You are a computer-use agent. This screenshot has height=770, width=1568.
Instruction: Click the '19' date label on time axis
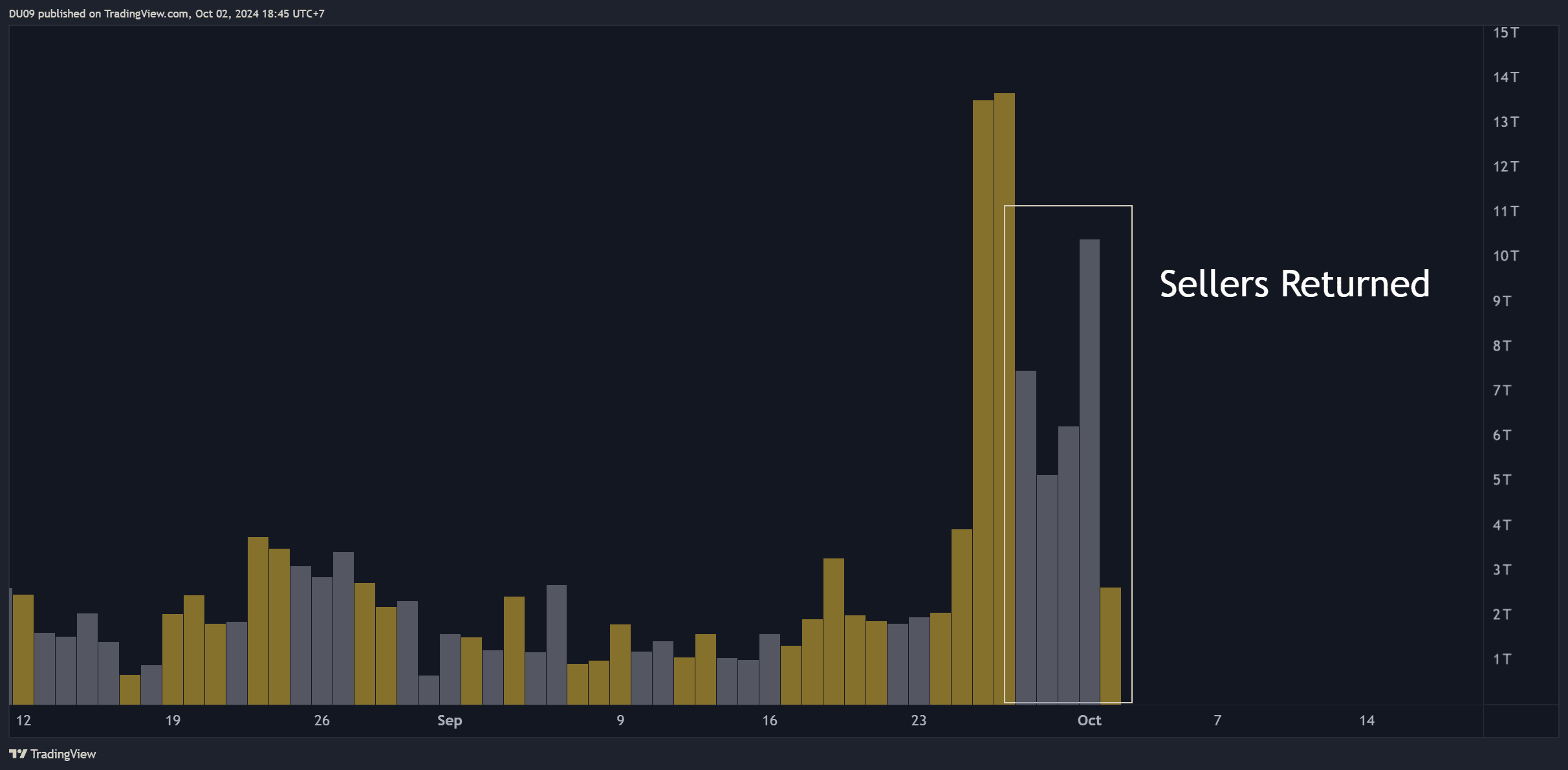[x=173, y=720]
